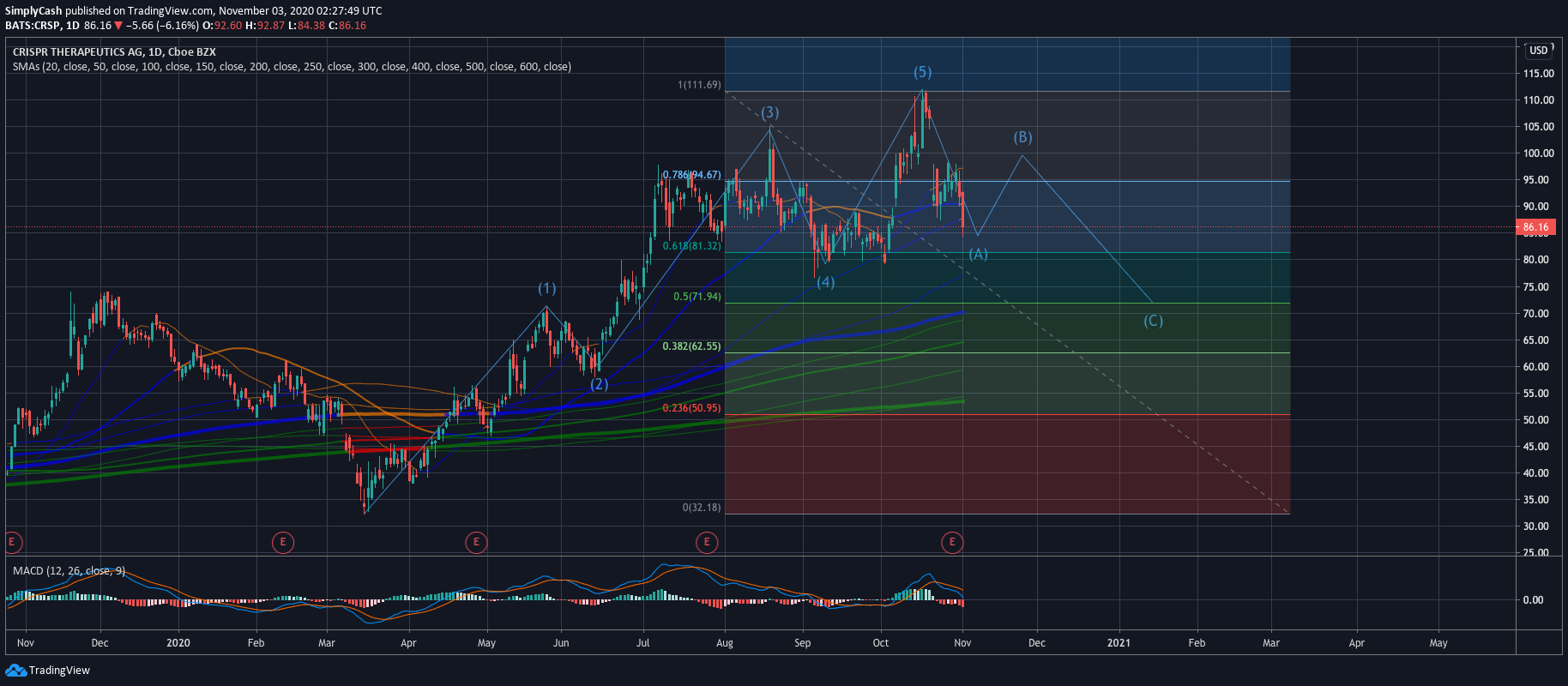Click the USD currency label on price axis
The height and width of the screenshot is (686, 1568).
pos(1539,51)
